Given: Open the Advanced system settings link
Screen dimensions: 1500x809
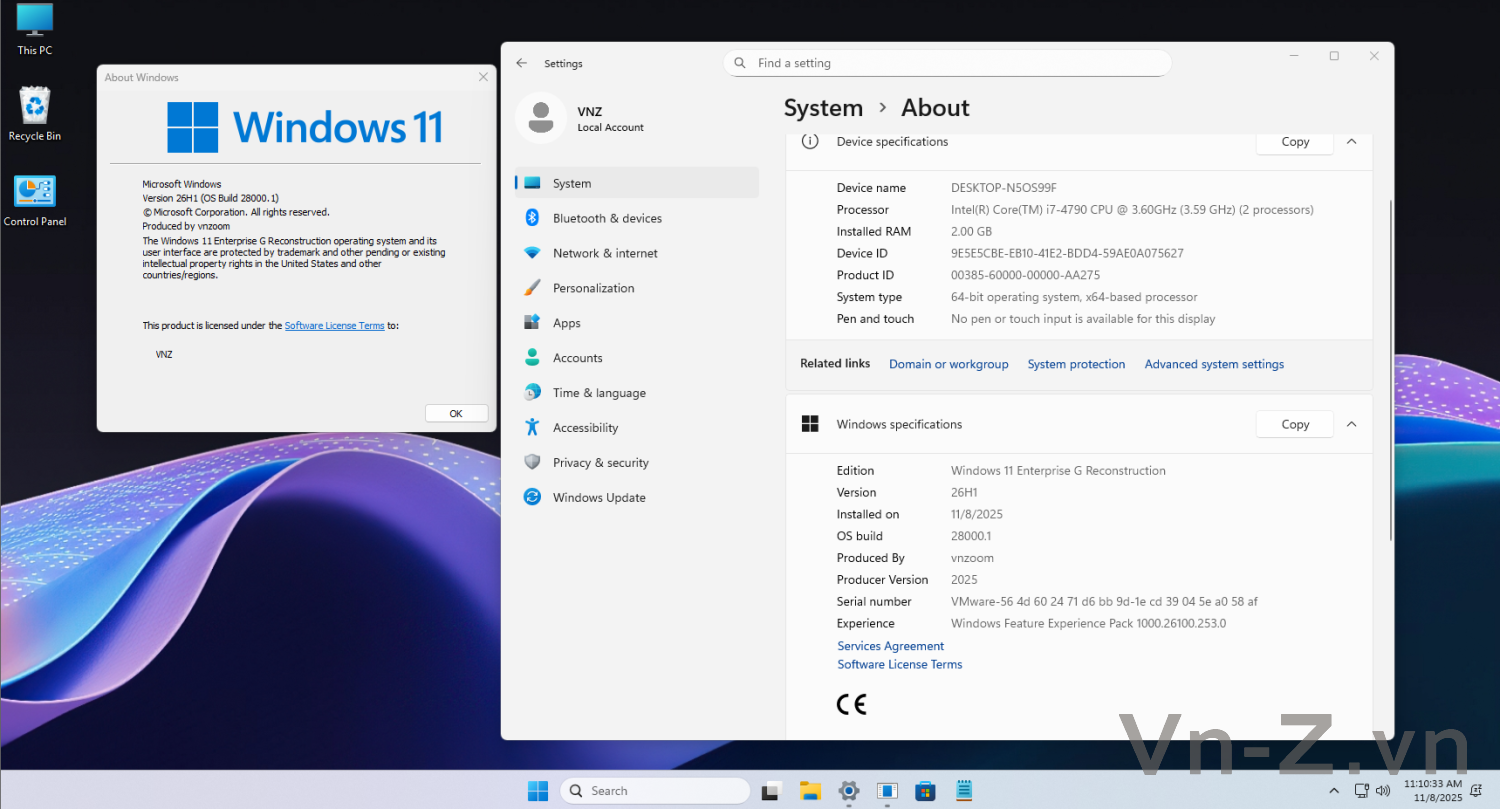Looking at the screenshot, I should (x=1214, y=364).
